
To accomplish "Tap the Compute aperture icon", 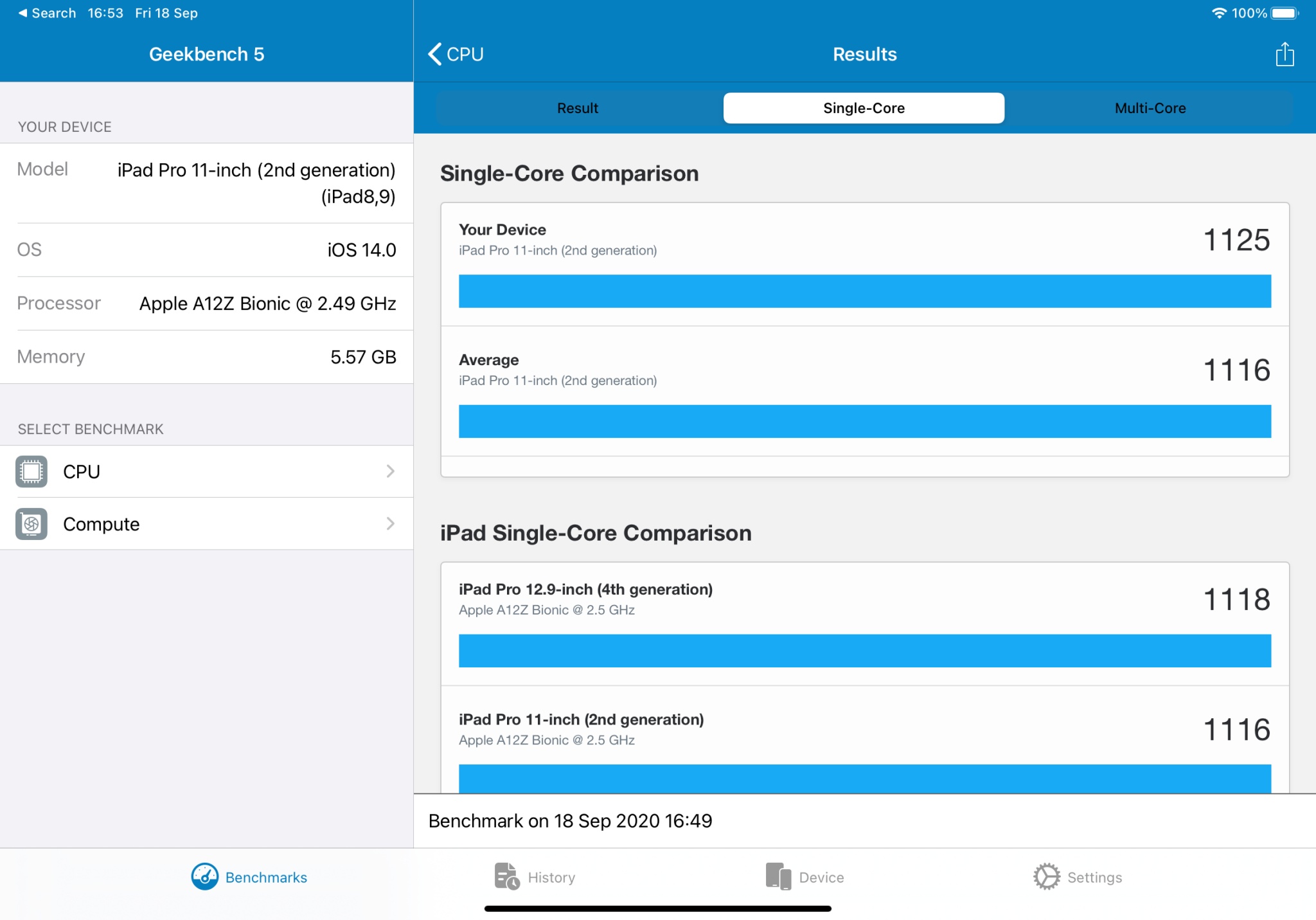I will (31, 524).
